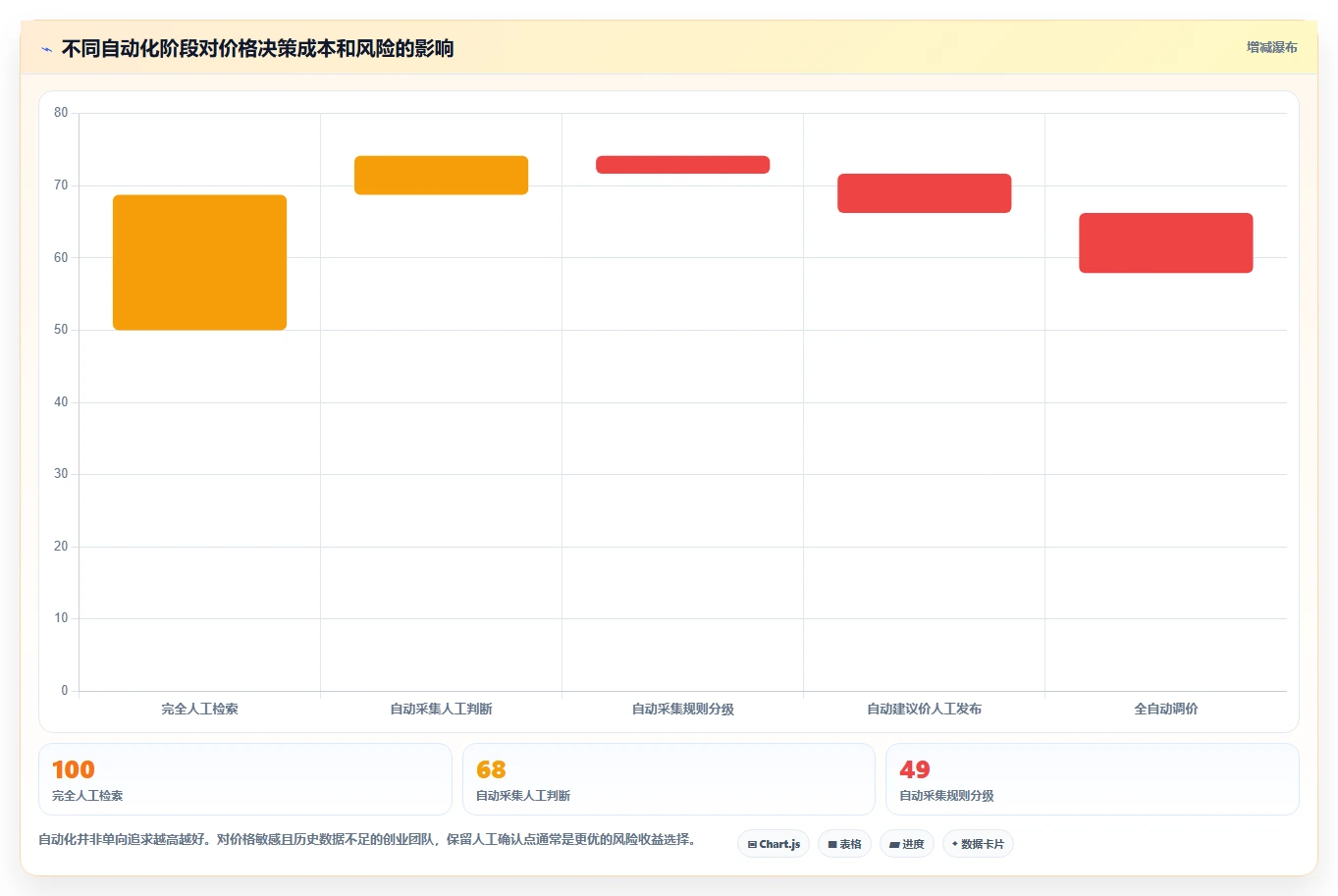Screen dimensions: 1338x896
Task: Click the Chart.js tag chip
Action: coord(774,844)
